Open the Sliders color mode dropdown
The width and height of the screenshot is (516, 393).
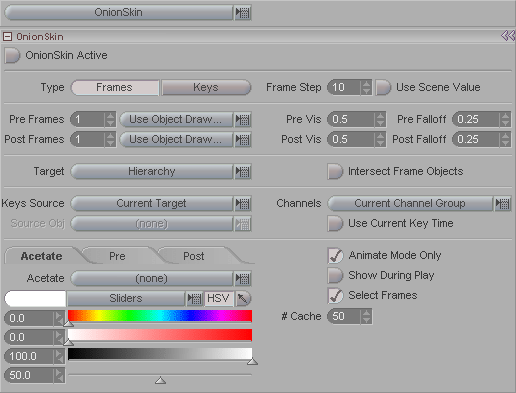pos(126,298)
